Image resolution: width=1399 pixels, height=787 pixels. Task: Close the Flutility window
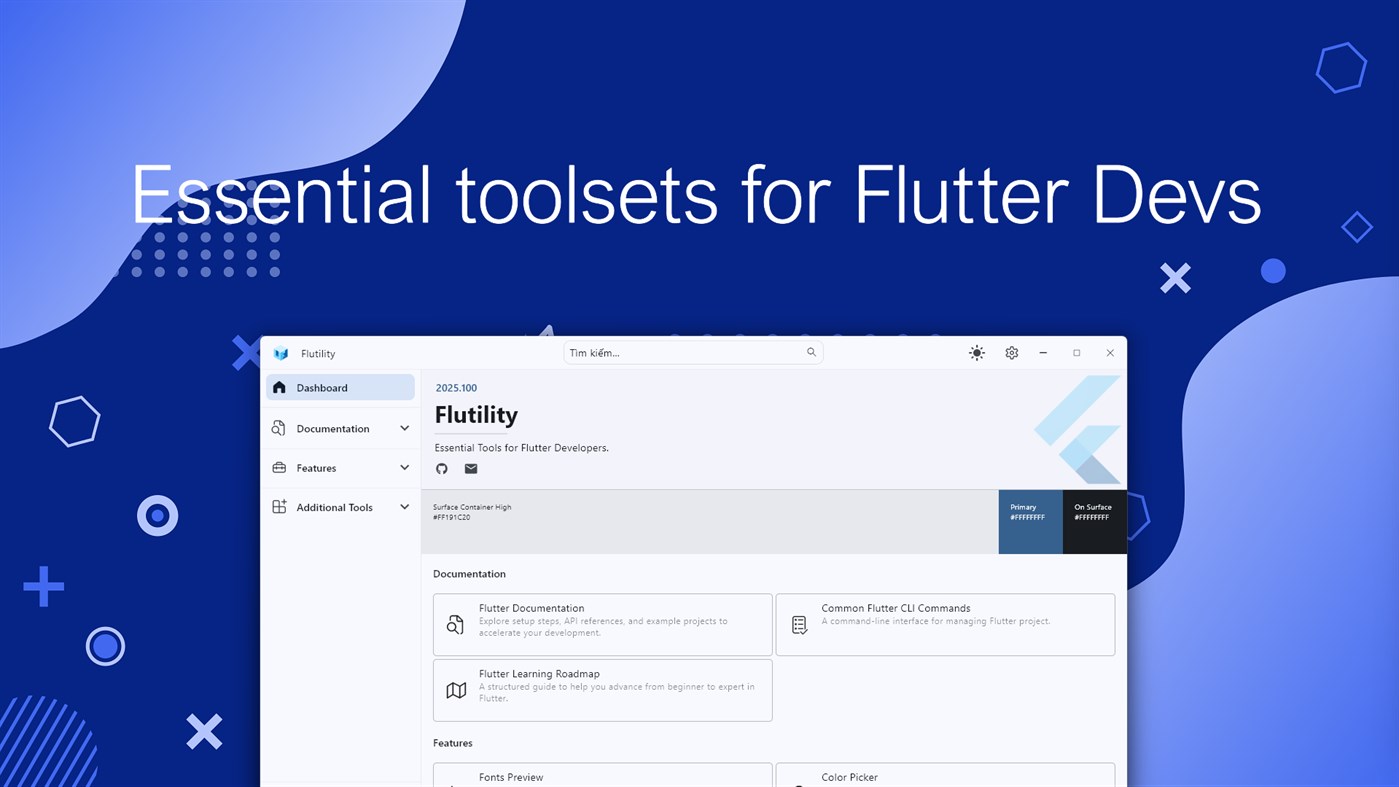1110,353
